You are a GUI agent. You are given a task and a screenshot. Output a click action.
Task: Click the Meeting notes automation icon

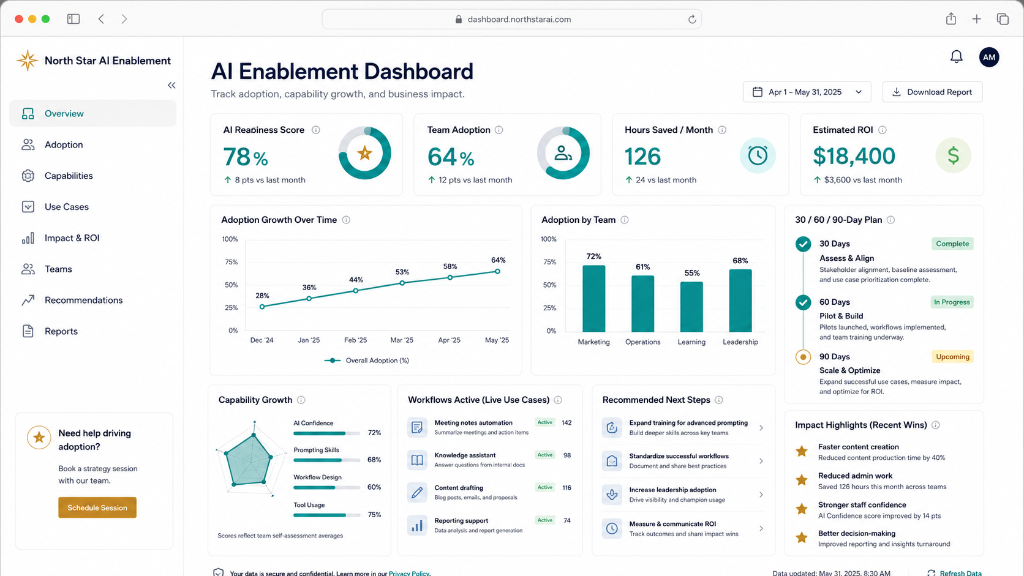pyautogui.click(x=417, y=428)
